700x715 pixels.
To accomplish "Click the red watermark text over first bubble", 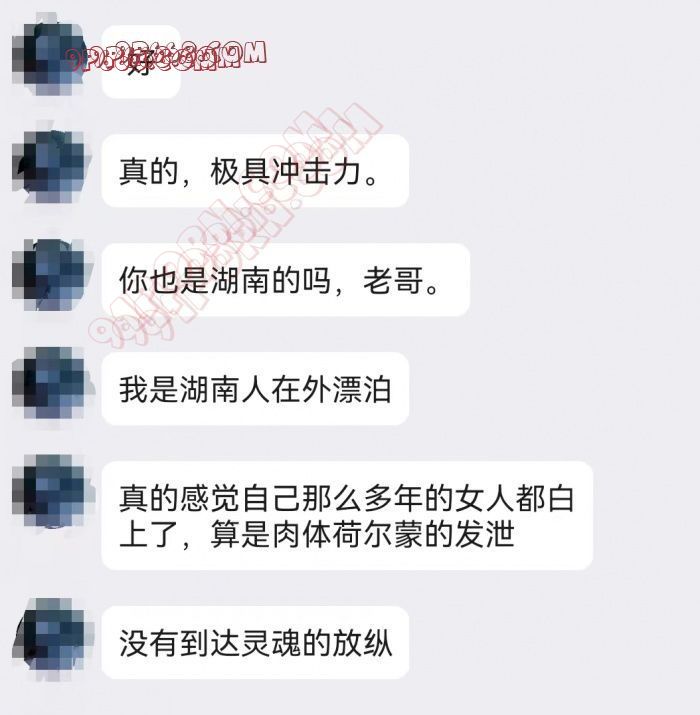I will 165,57.
